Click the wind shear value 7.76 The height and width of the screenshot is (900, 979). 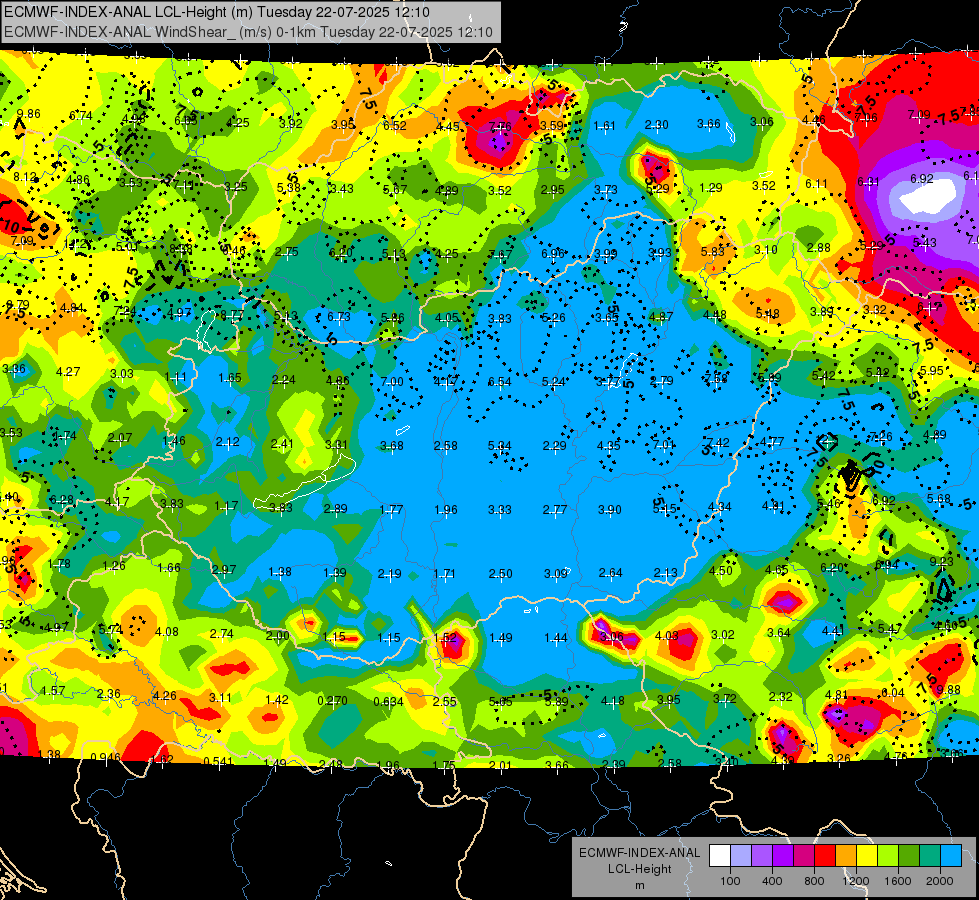500,127
